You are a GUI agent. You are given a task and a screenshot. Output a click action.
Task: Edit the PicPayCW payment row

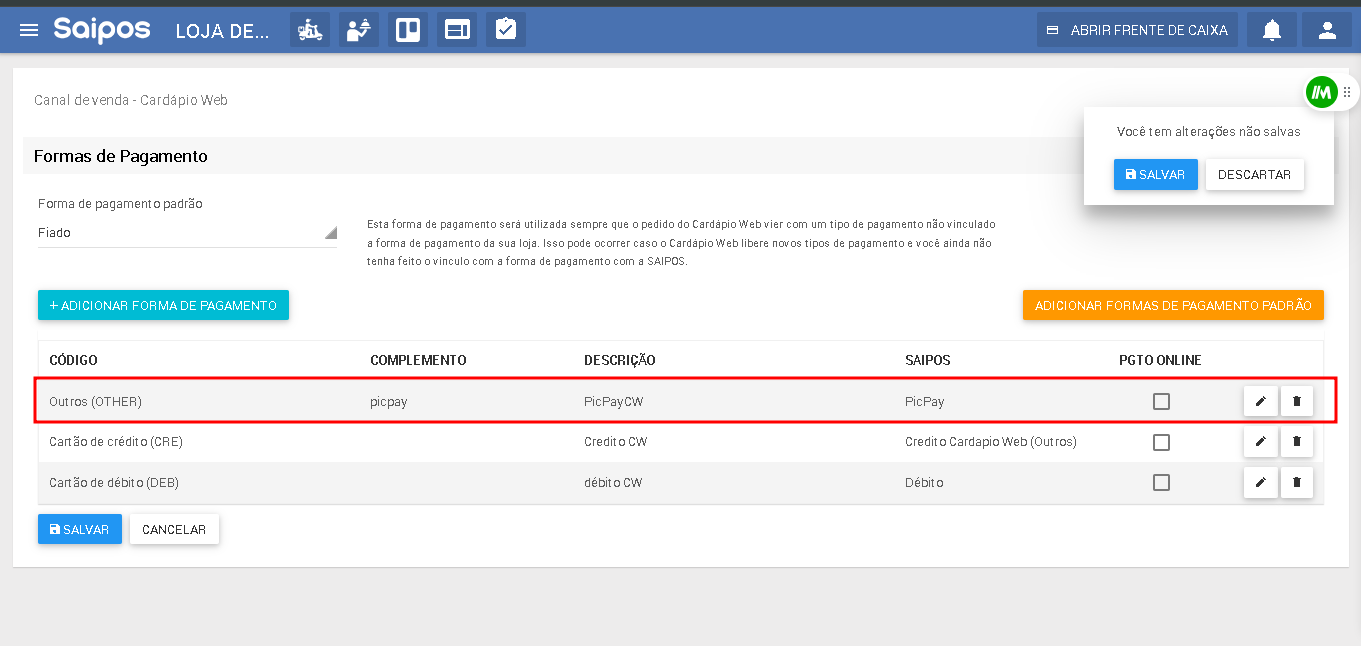tap(1260, 401)
